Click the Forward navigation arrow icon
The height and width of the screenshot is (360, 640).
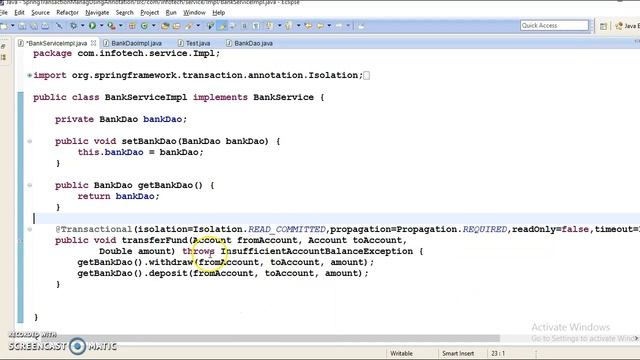coord(339,26)
